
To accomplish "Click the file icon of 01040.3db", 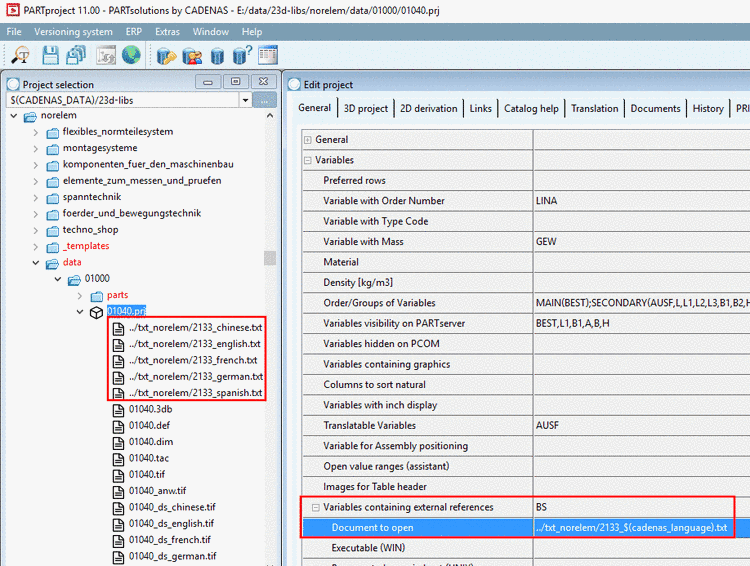I will tap(118, 411).
